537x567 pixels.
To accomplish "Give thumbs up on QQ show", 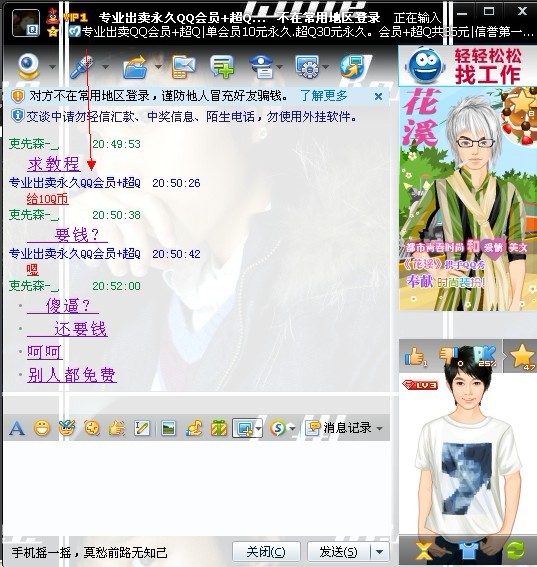I will 415,356.
